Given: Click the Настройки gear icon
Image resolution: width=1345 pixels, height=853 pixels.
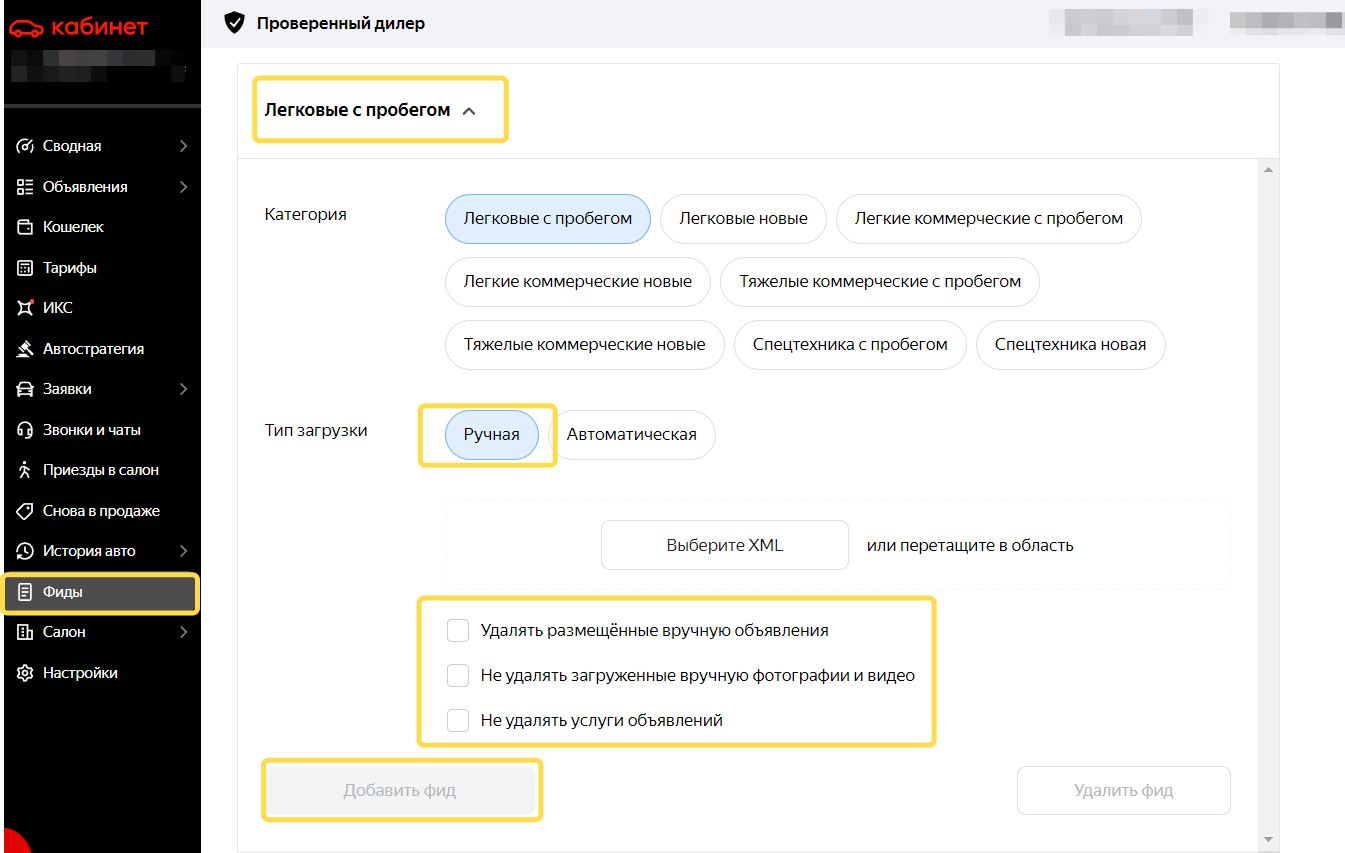Looking at the screenshot, I should pos(26,673).
